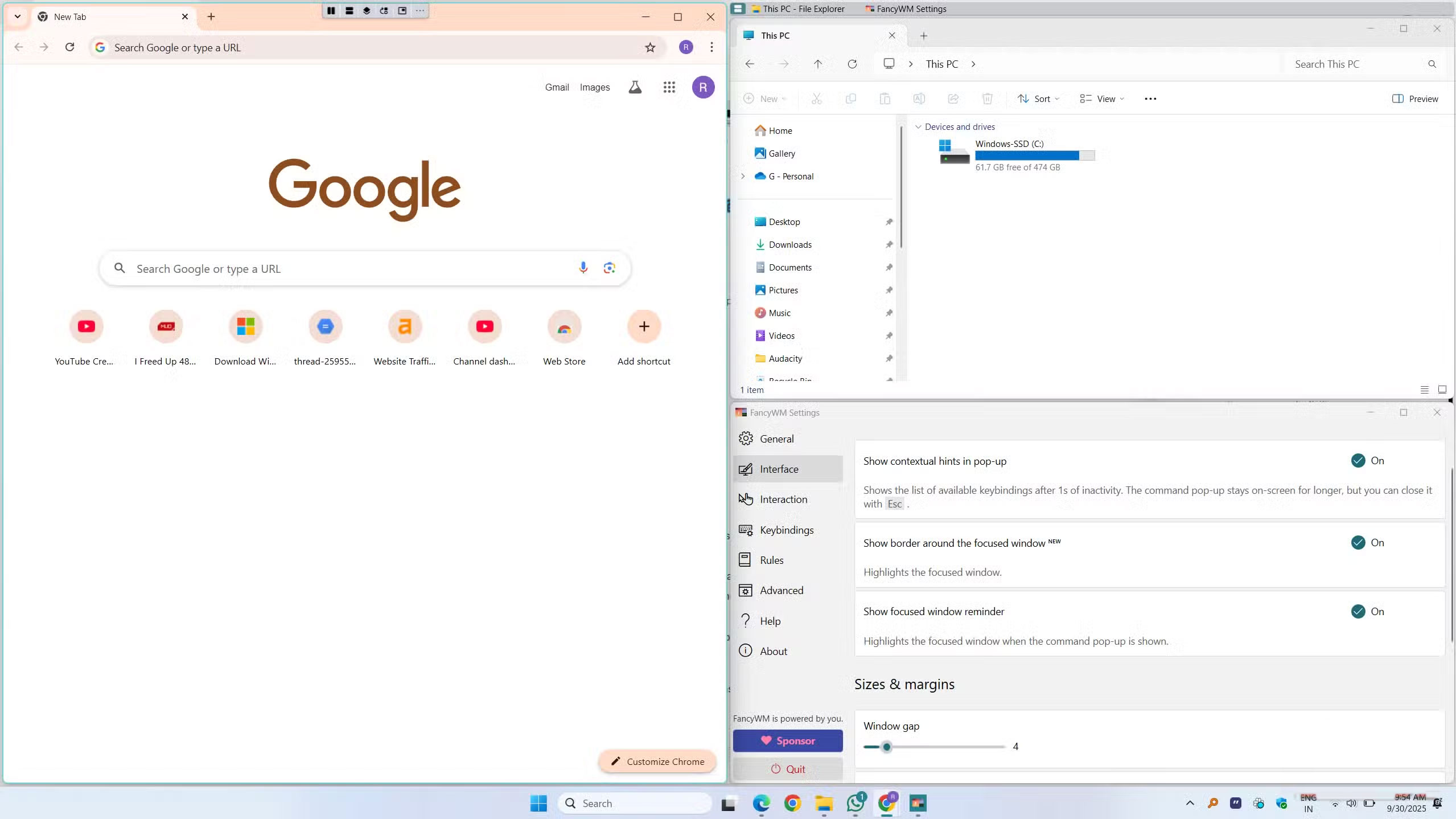Collapse the Devices and drives section

coord(918,126)
